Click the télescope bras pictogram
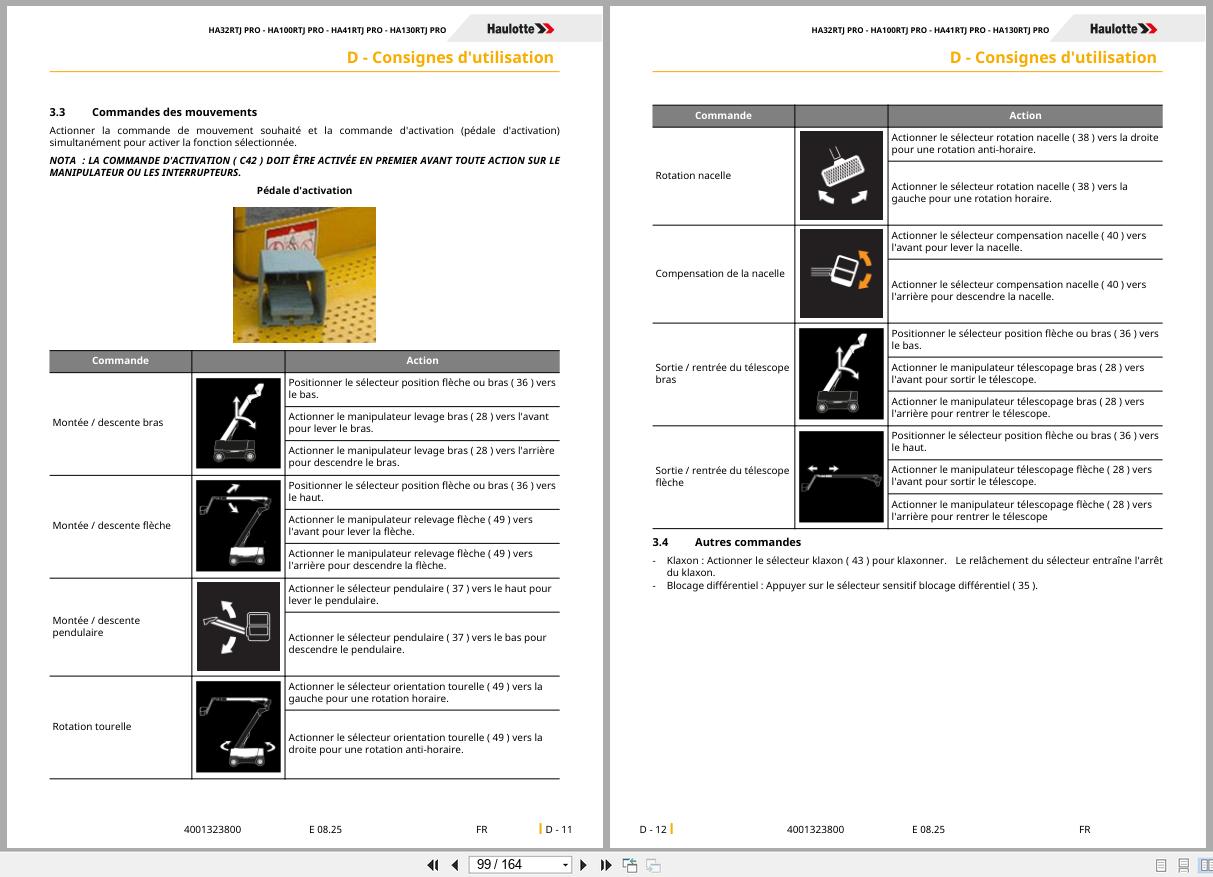This screenshot has width=1213, height=877. (841, 374)
